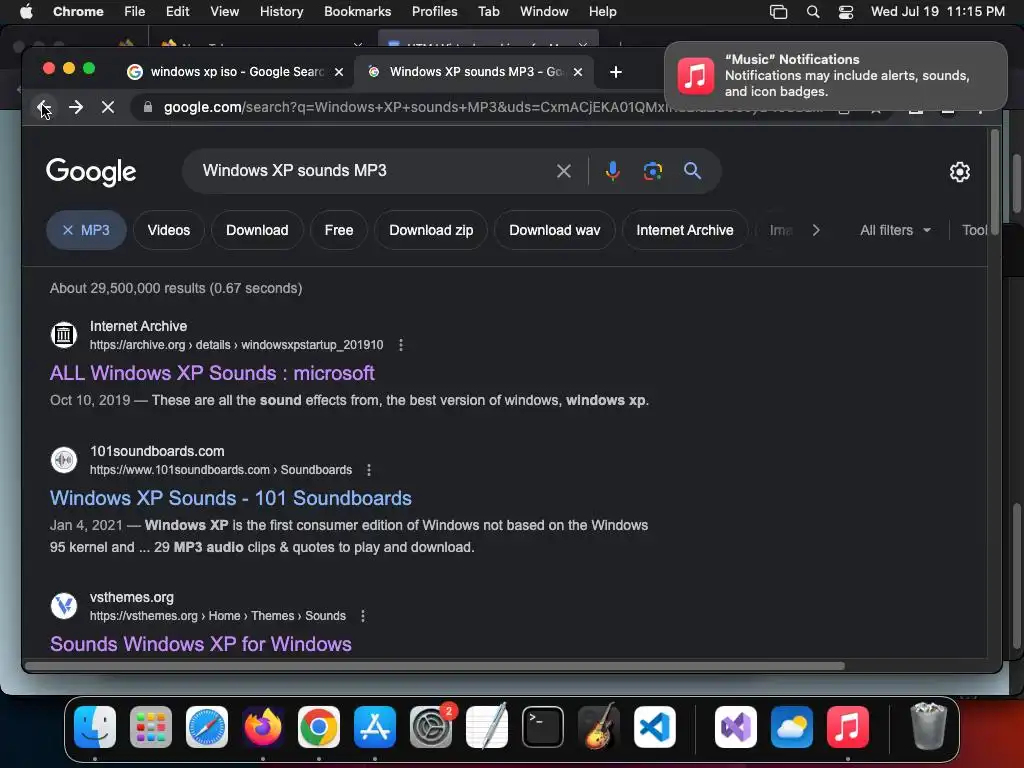The width and height of the screenshot is (1024, 768).
Task: Click the archive.org result URL text
Action: click(236, 345)
